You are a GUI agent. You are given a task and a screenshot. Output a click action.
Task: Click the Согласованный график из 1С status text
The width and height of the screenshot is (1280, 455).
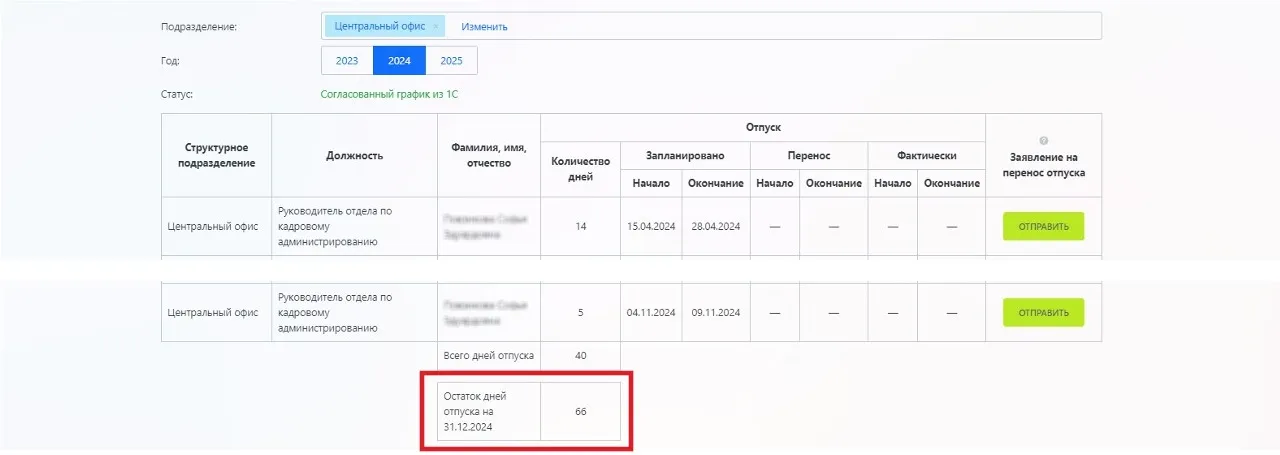pyautogui.click(x=389, y=94)
